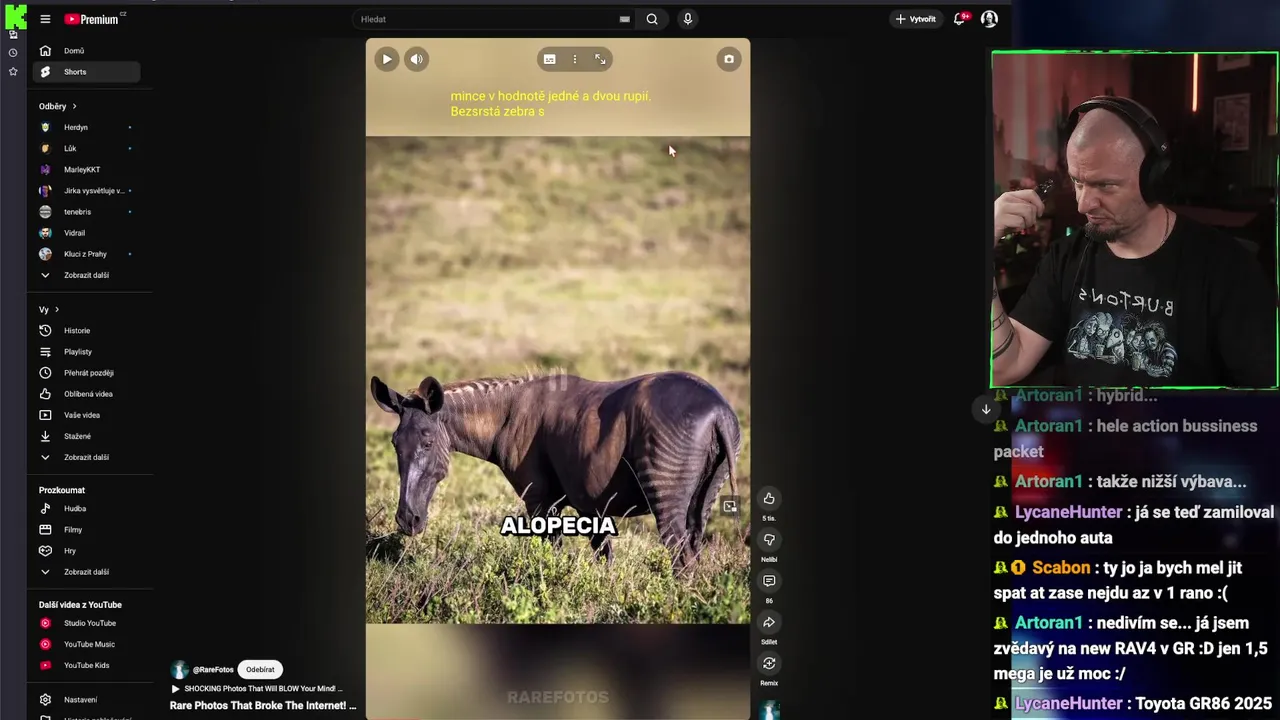Open the notifications bell
Screen dimensions: 1280x720
[960, 19]
